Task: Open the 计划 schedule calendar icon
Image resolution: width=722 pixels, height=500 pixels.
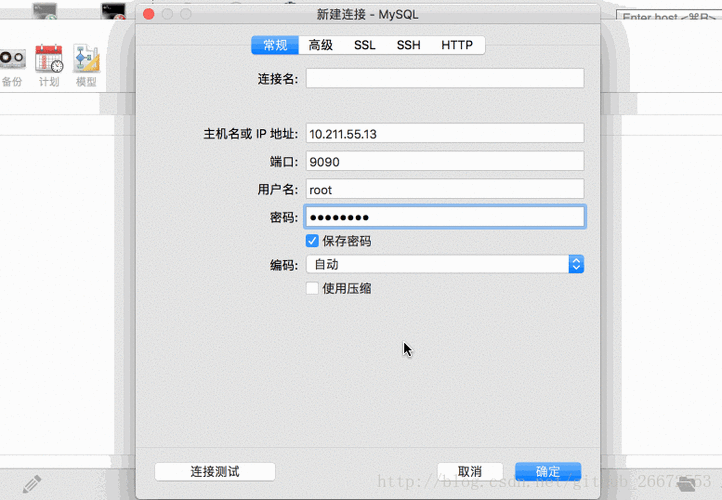Action: pos(49,59)
